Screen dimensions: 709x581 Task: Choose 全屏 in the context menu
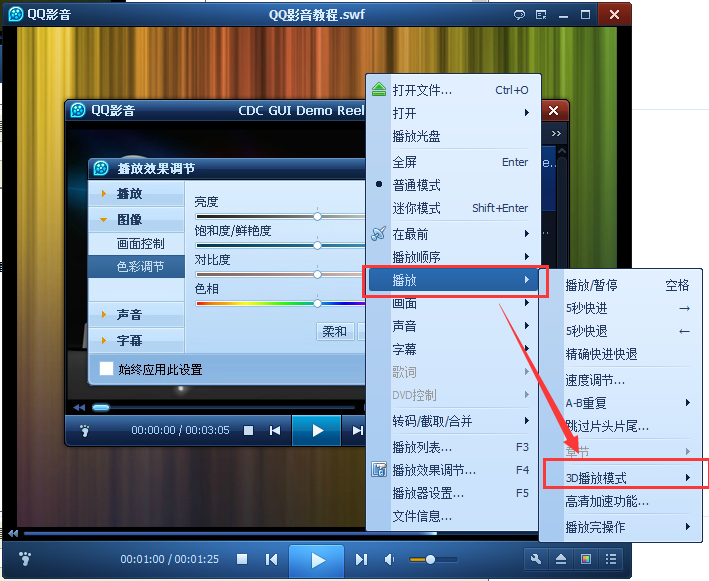(x=404, y=162)
